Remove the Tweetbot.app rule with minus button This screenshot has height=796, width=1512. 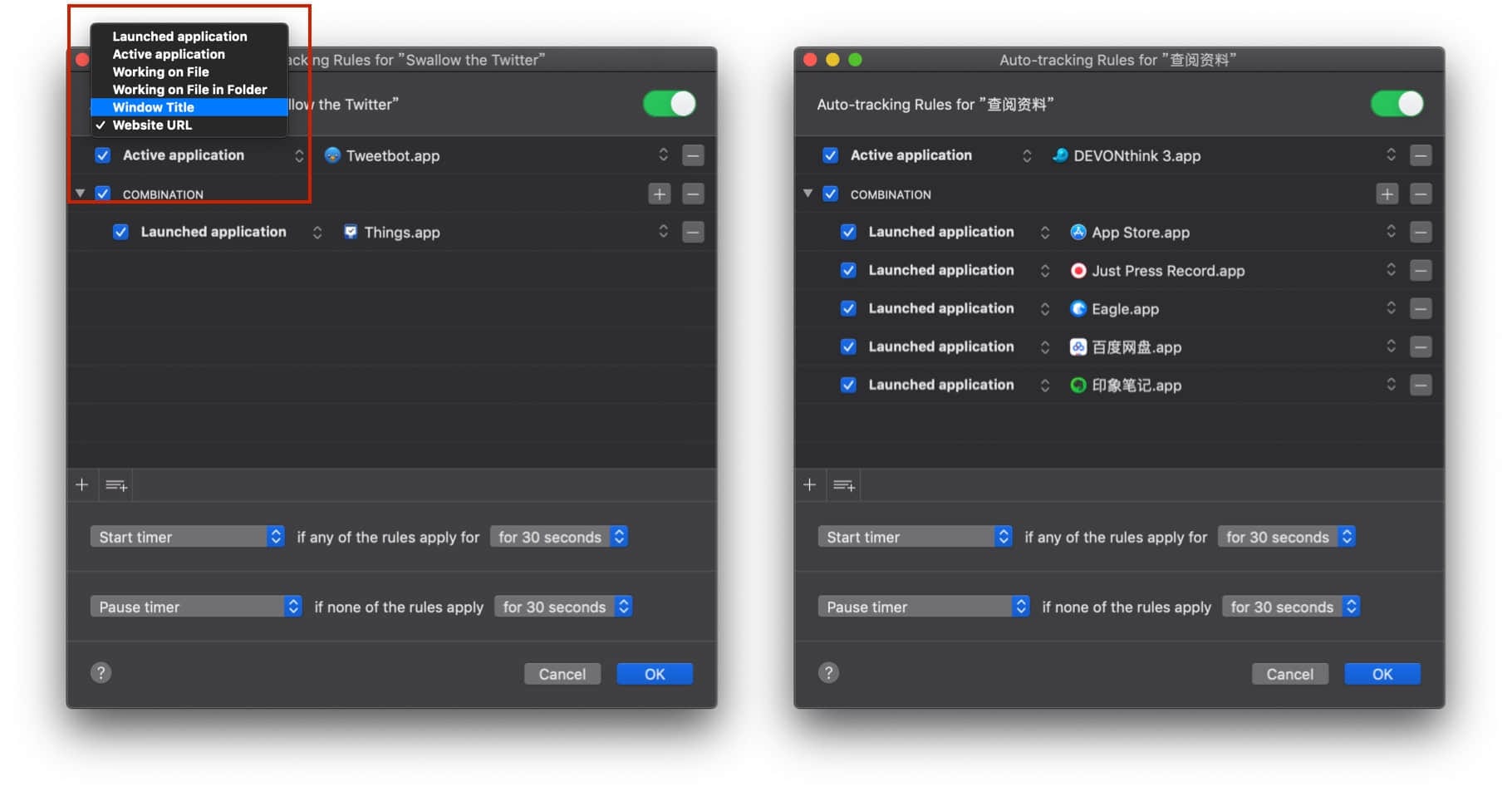[693, 155]
